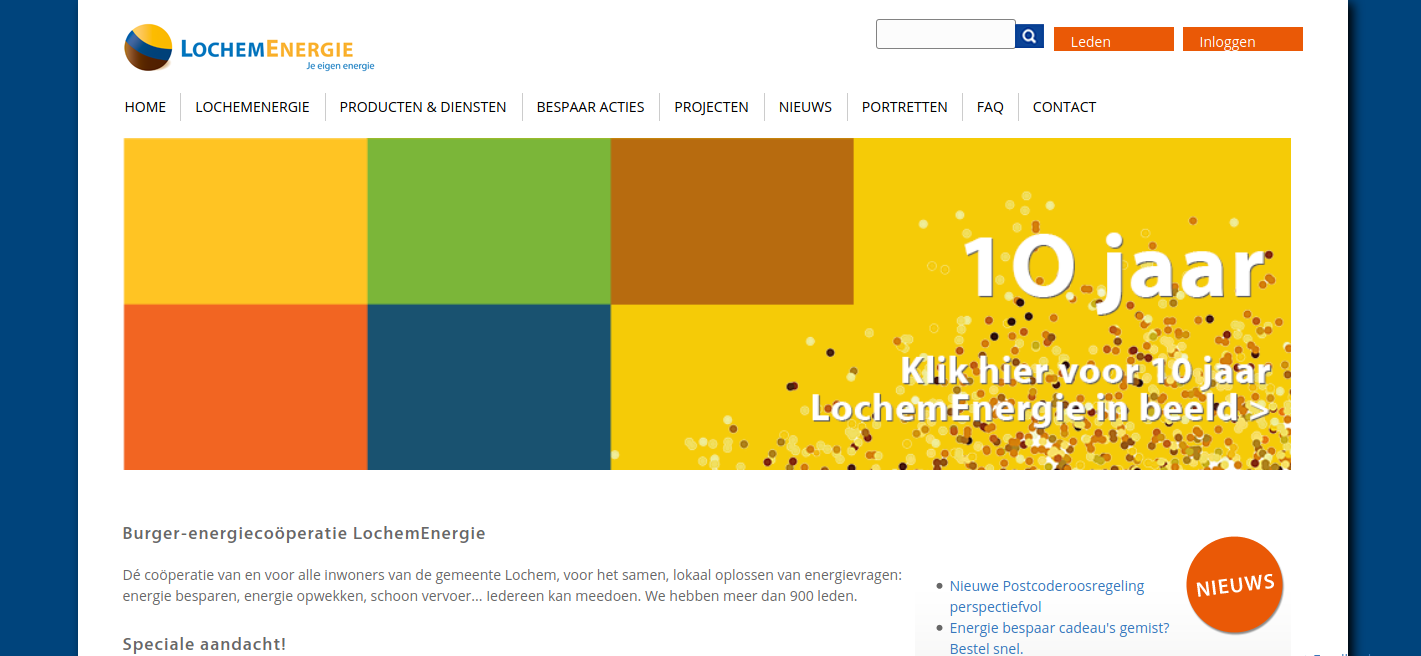The height and width of the screenshot is (656, 1421).
Task: Click heading 'Burger-energiecoöperatie LochemEnergie'
Action: (x=304, y=533)
